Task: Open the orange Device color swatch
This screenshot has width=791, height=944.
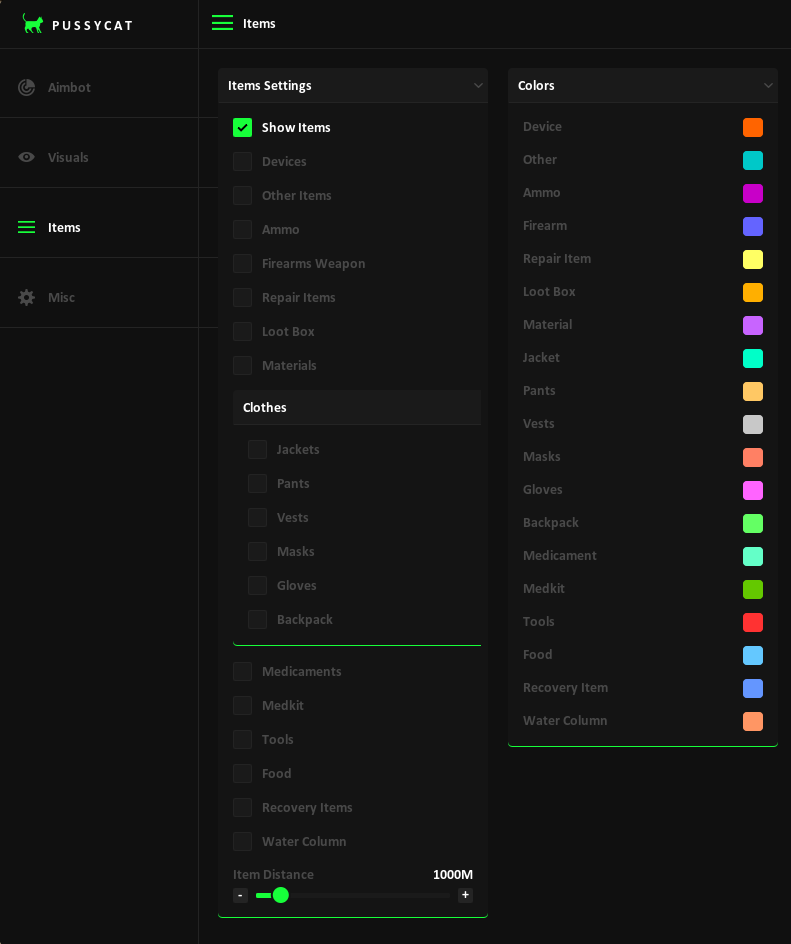Action: 753,128
